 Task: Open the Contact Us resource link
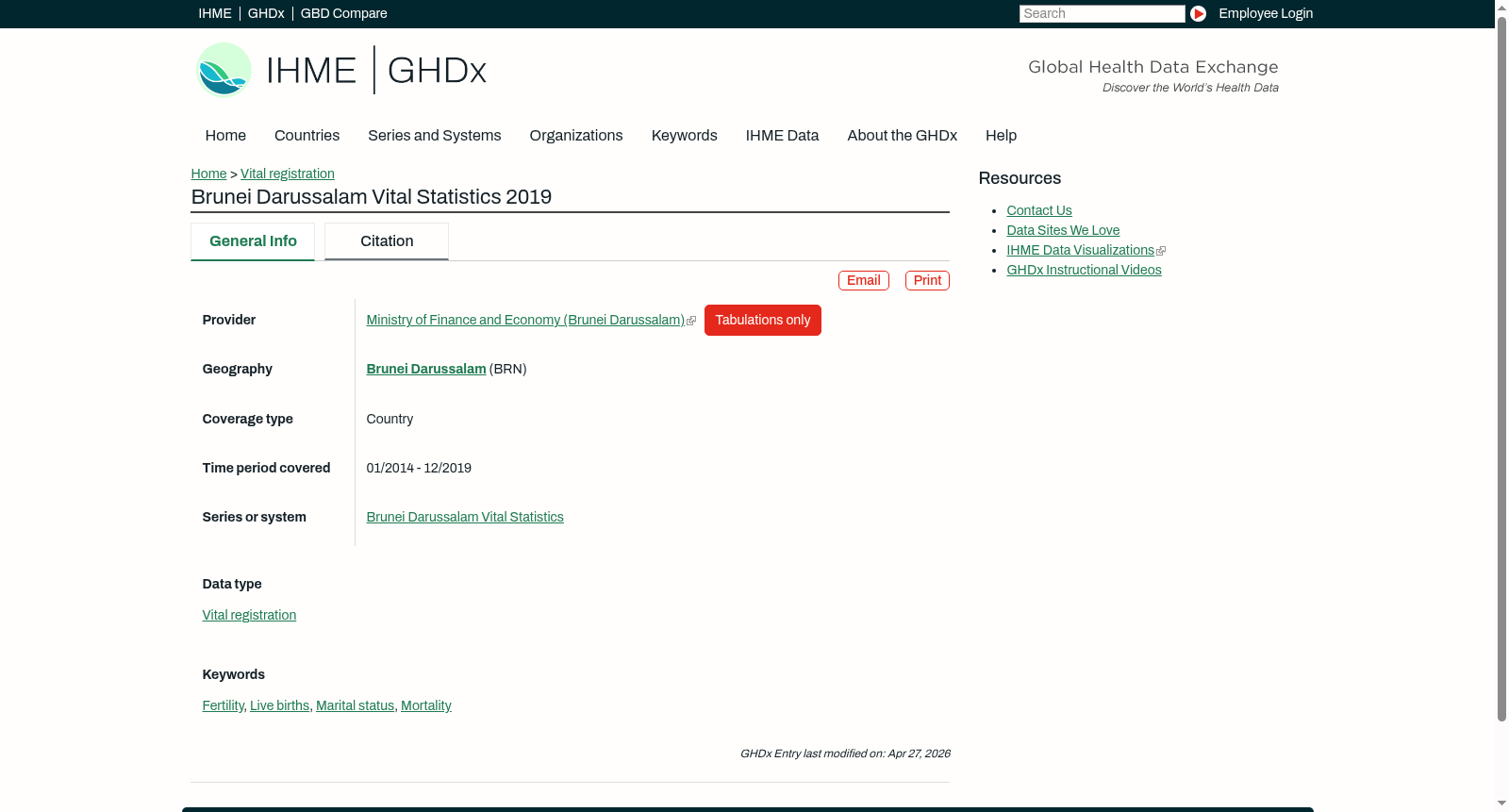(1039, 211)
